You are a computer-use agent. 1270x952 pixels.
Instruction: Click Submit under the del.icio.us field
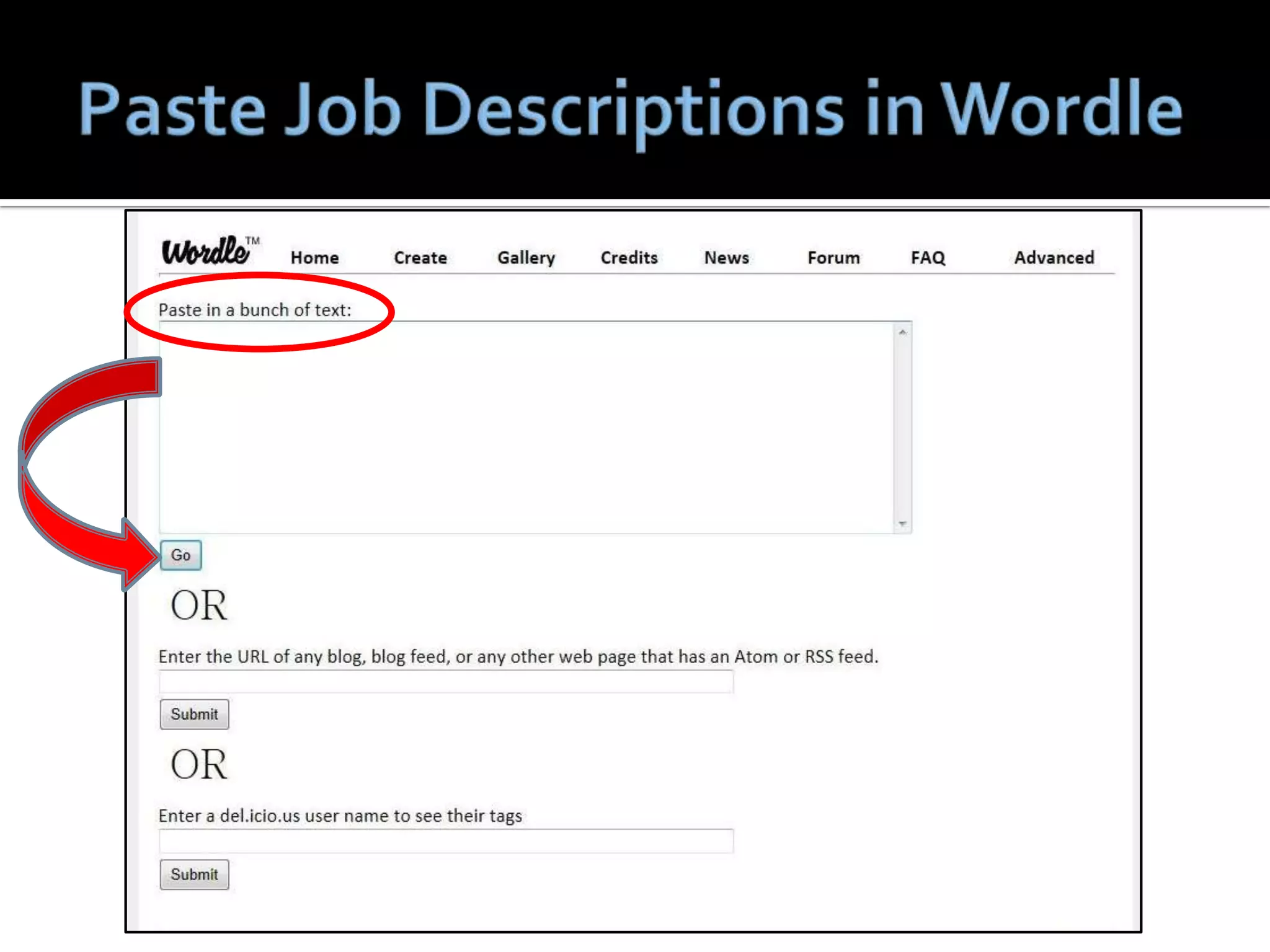(194, 875)
